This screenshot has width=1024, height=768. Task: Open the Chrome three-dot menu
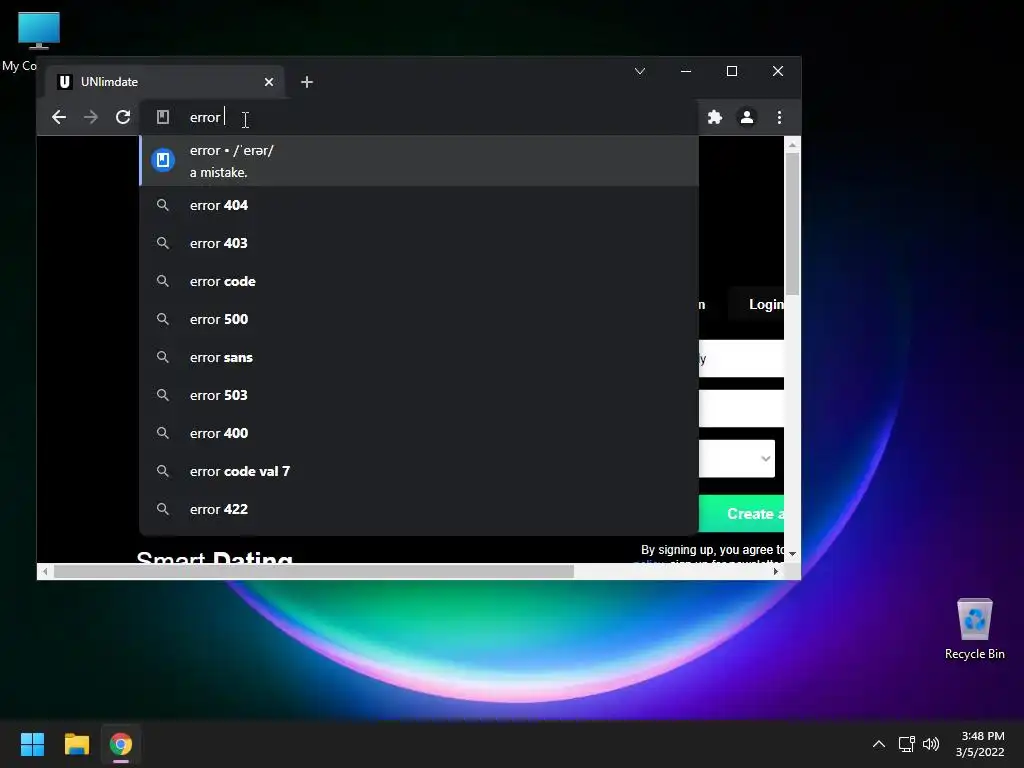779,118
